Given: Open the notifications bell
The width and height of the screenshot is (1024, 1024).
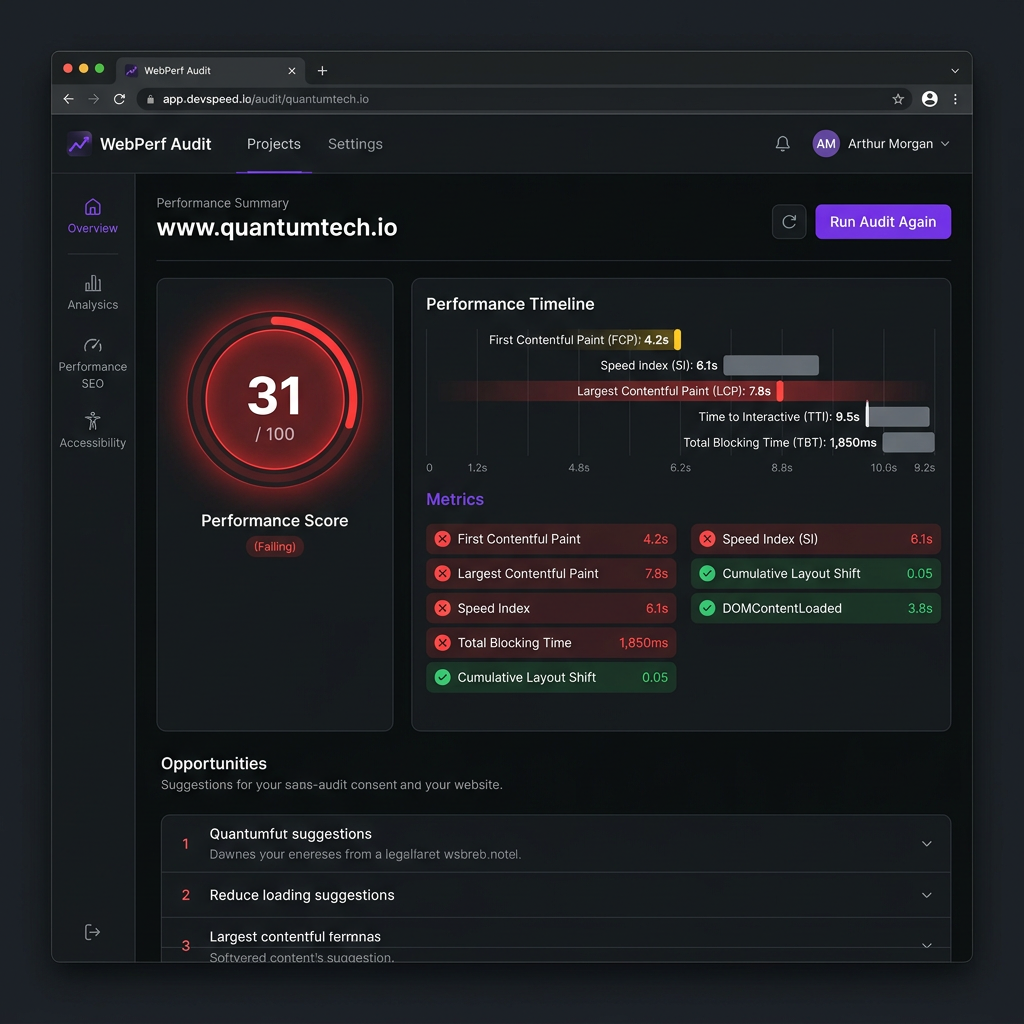Looking at the screenshot, I should tap(782, 144).
